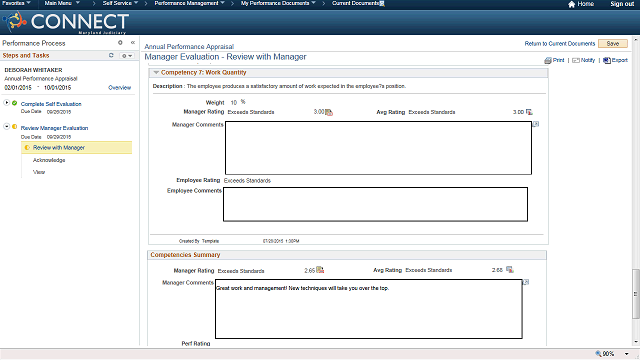The image size is (640, 360).
Task: Click the Employee Rating Exceeds Standards value
Action: [247, 180]
